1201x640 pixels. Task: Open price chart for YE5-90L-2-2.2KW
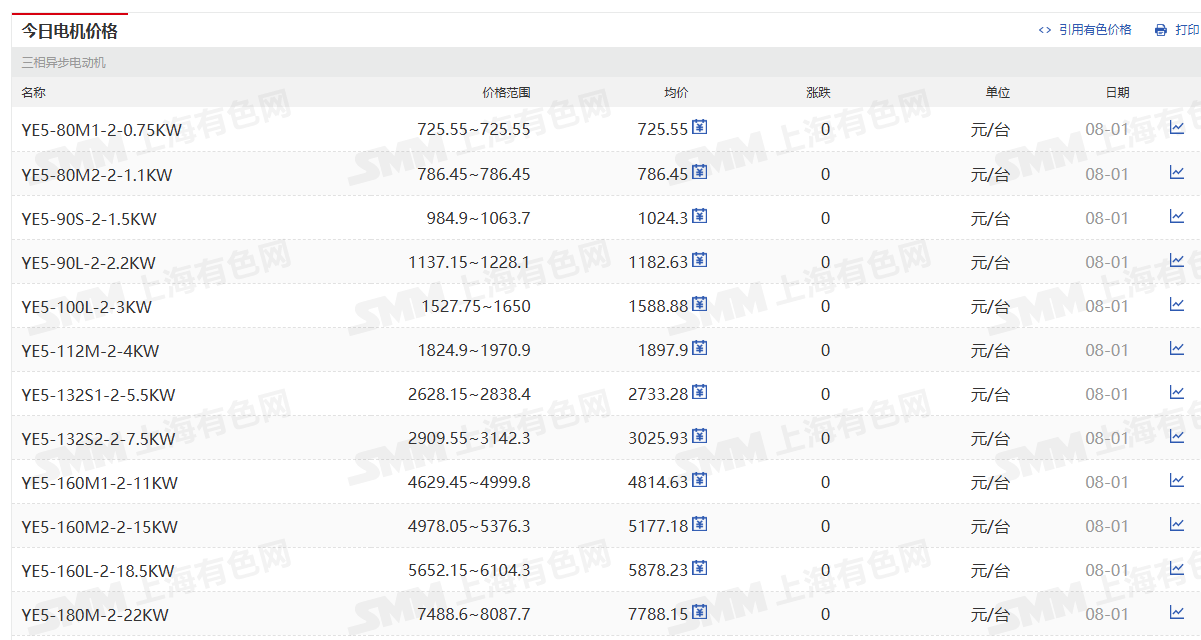tap(1177, 260)
